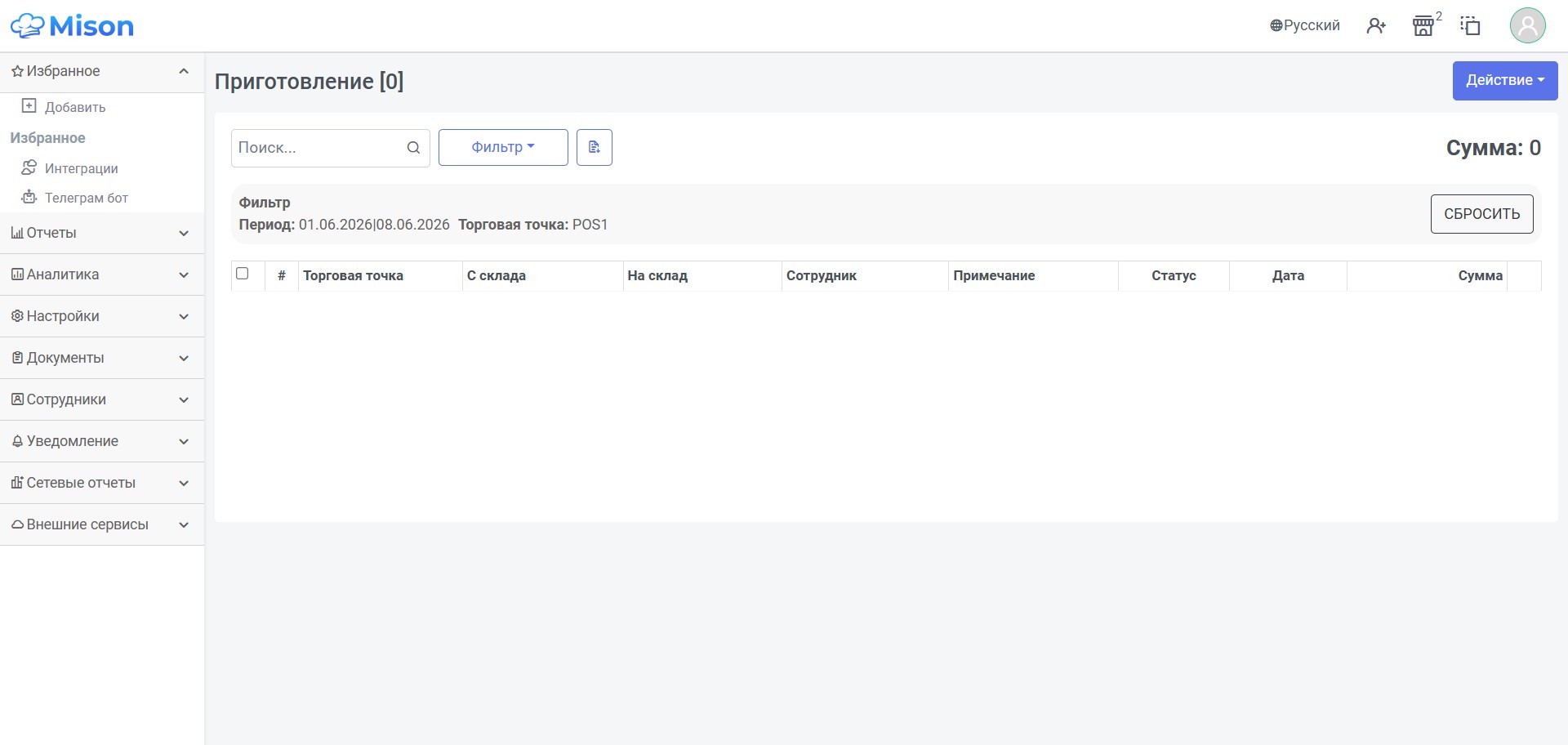Click the Интеграции icon in favorites
1568x745 pixels.
coord(29,167)
